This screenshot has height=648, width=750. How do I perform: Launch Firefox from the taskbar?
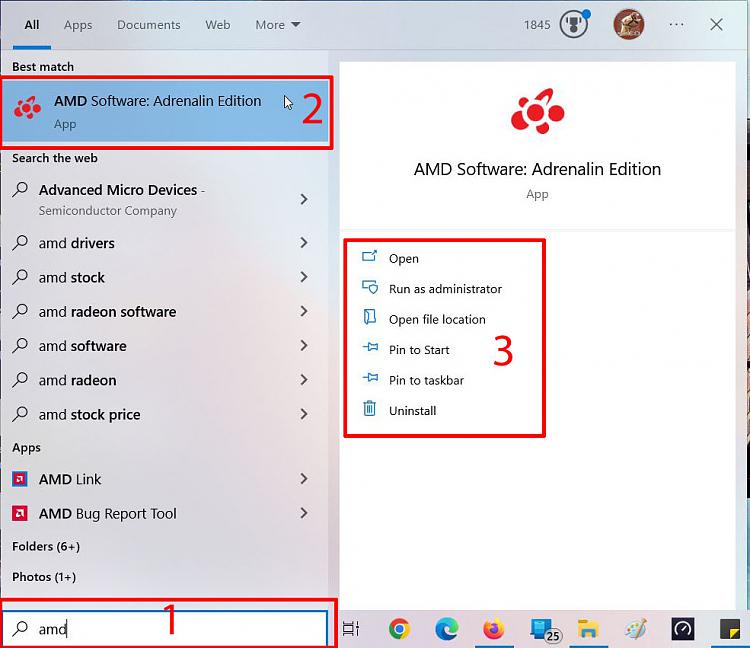(x=494, y=629)
